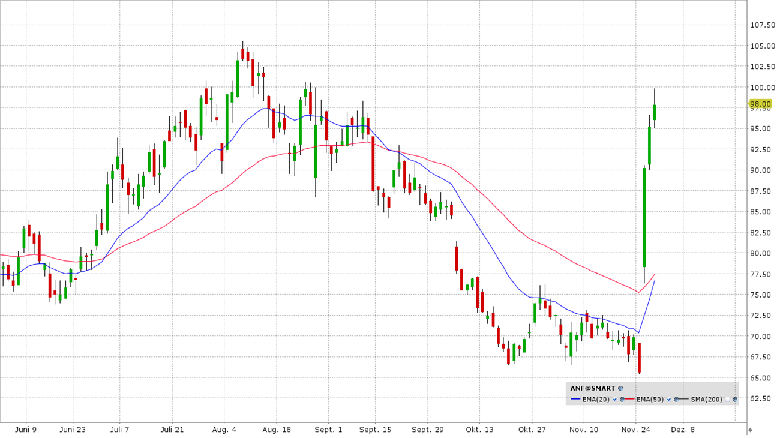Screen dimensions: 780x438
Task: Click the blue EMA(20) line swatch in legend
Action: tap(576, 399)
